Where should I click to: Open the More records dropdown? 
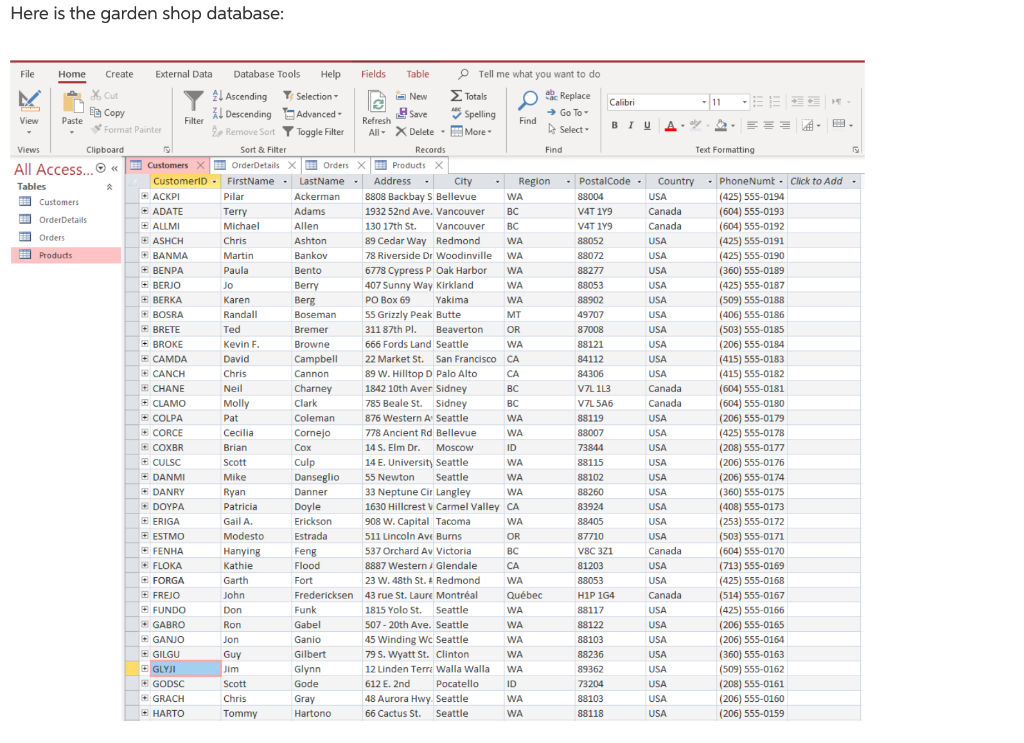[471, 131]
